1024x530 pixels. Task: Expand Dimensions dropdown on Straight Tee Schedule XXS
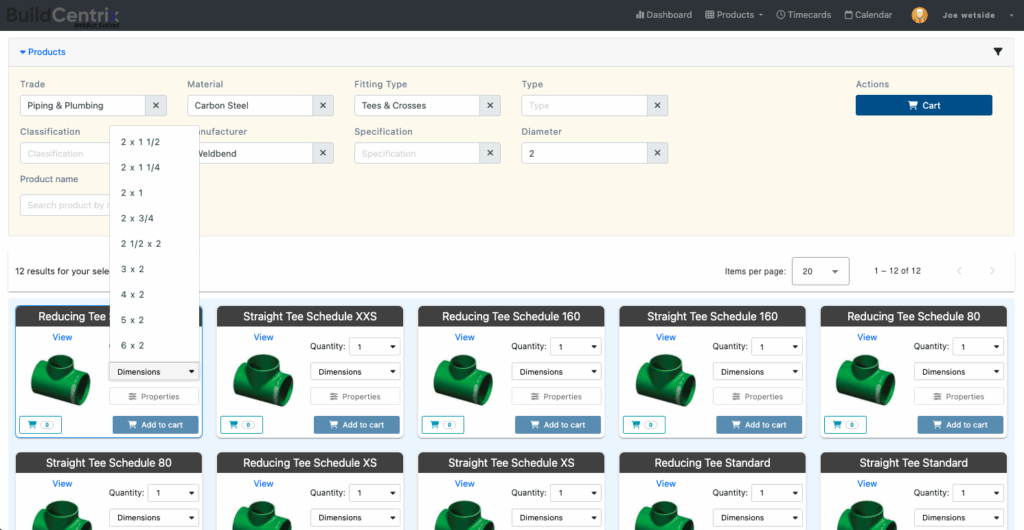click(x=356, y=372)
